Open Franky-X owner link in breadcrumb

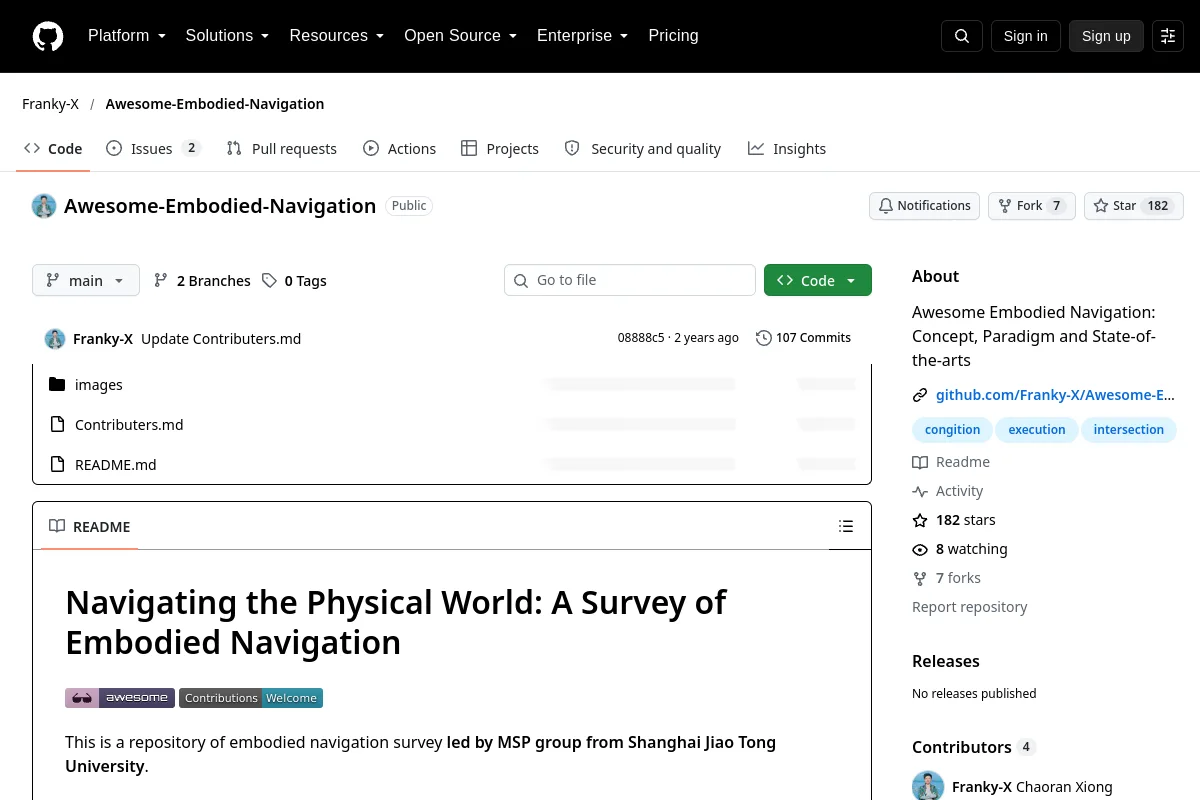(50, 104)
